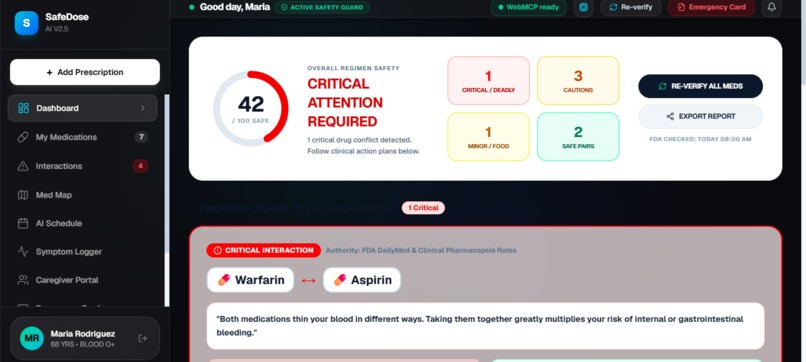Screen dimensions: 806x362
Task: Click the FDA DailyMed authority text
Action: click(421, 250)
